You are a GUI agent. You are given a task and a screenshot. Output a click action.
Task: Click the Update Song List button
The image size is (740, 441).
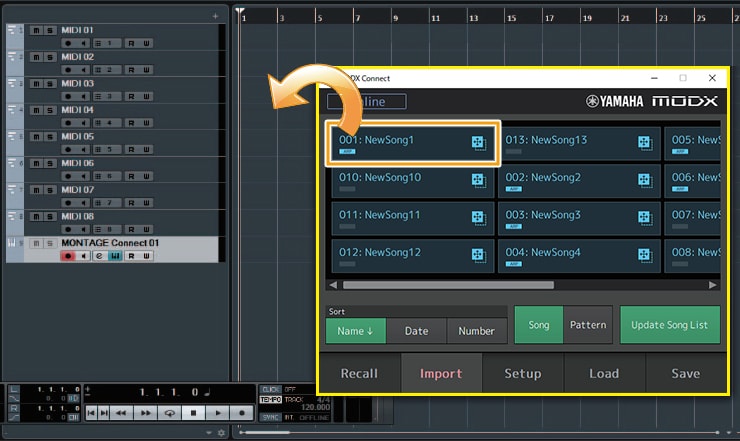tap(669, 325)
